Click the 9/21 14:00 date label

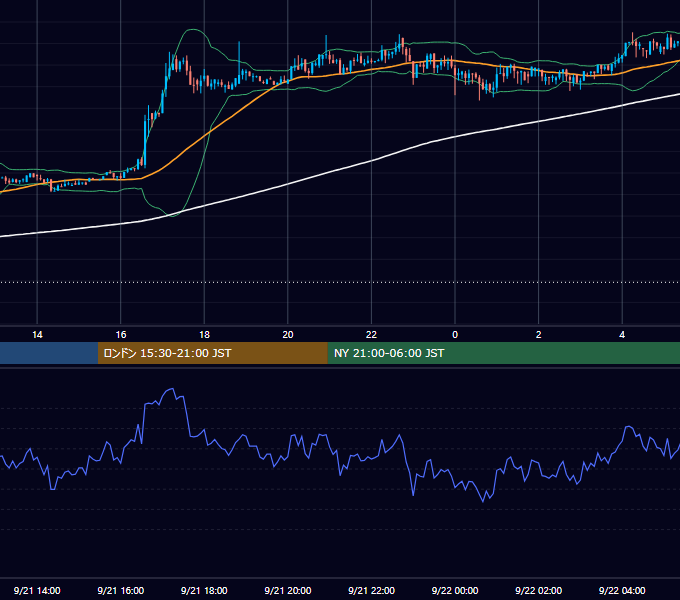point(37,590)
